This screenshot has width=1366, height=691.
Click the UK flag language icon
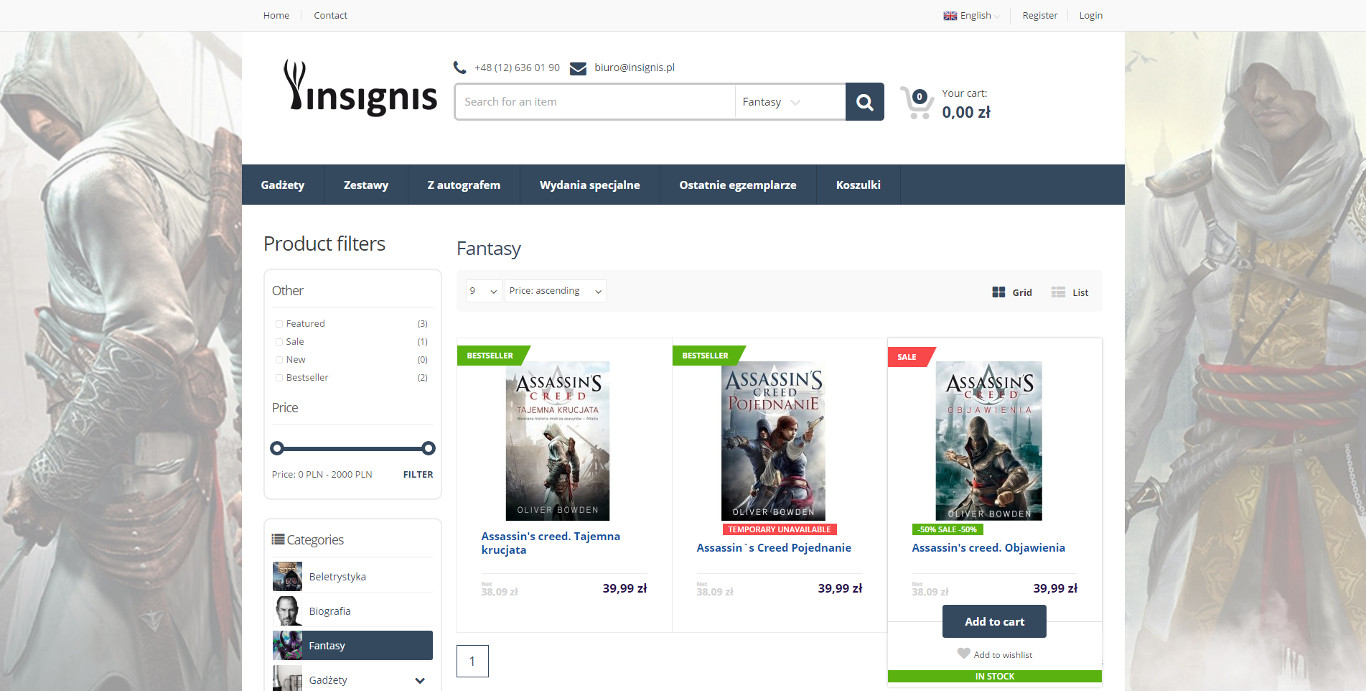click(950, 16)
